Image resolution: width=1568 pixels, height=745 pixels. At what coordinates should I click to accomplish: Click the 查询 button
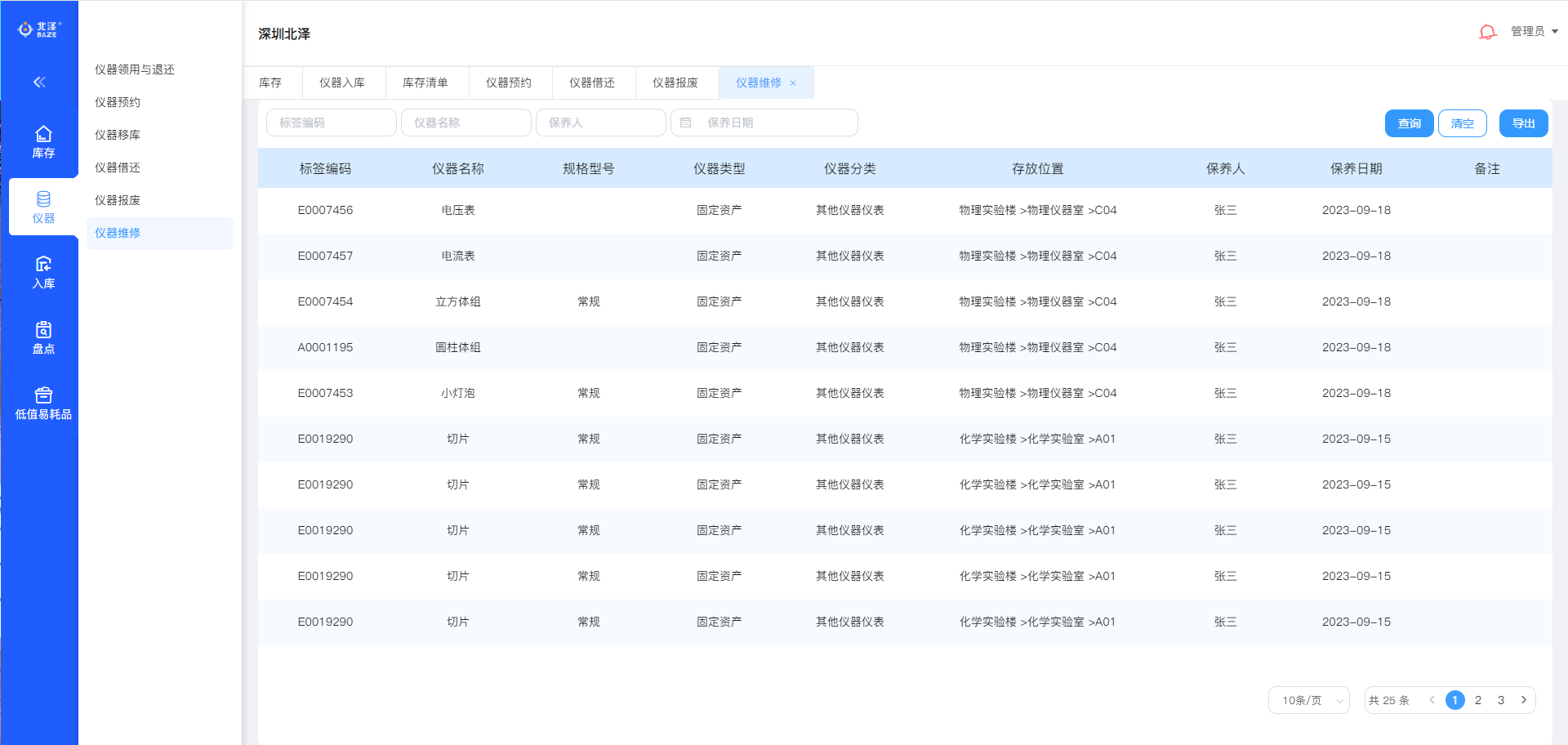[1409, 123]
